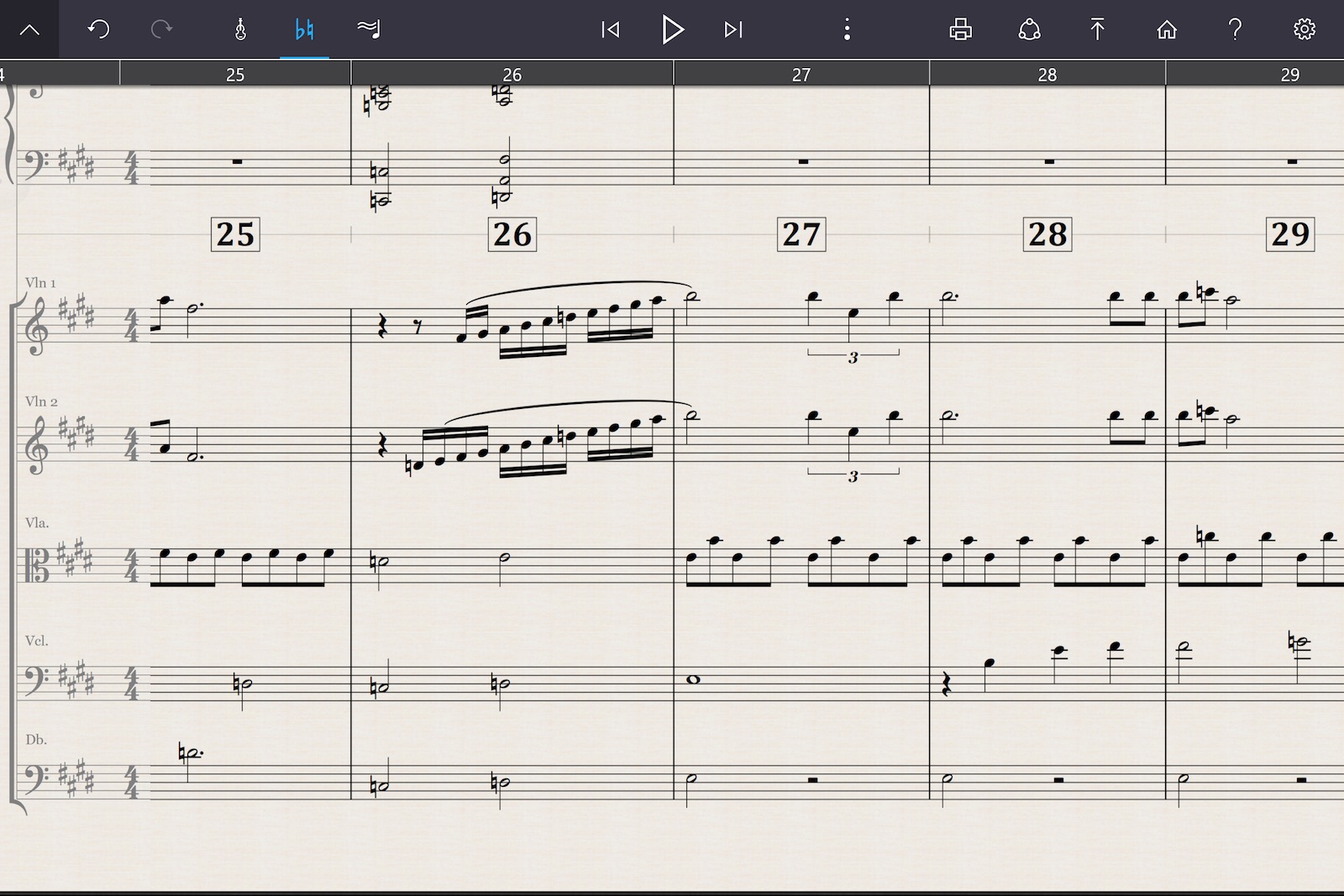Undo the last edit
This screenshot has height=896, width=1344.
[97, 29]
